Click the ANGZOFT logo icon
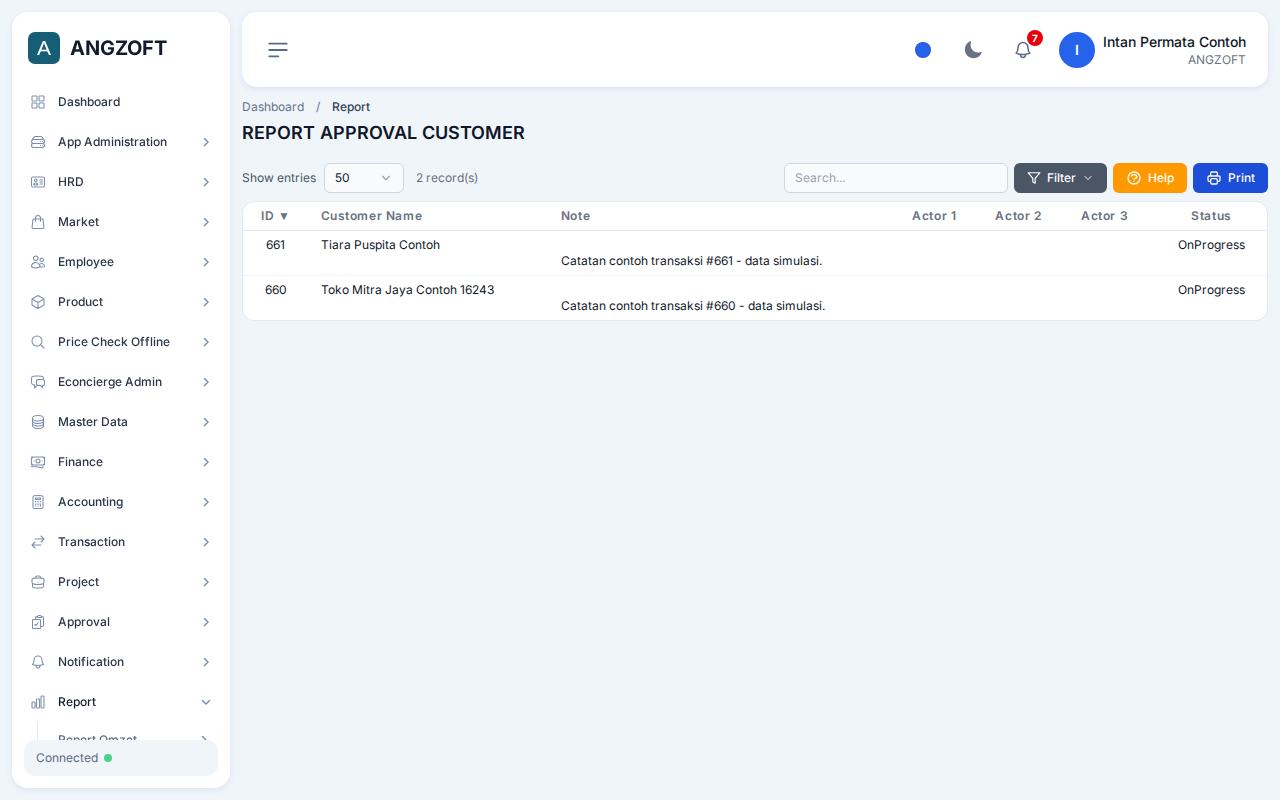The image size is (1280, 800). (x=44, y=48)
